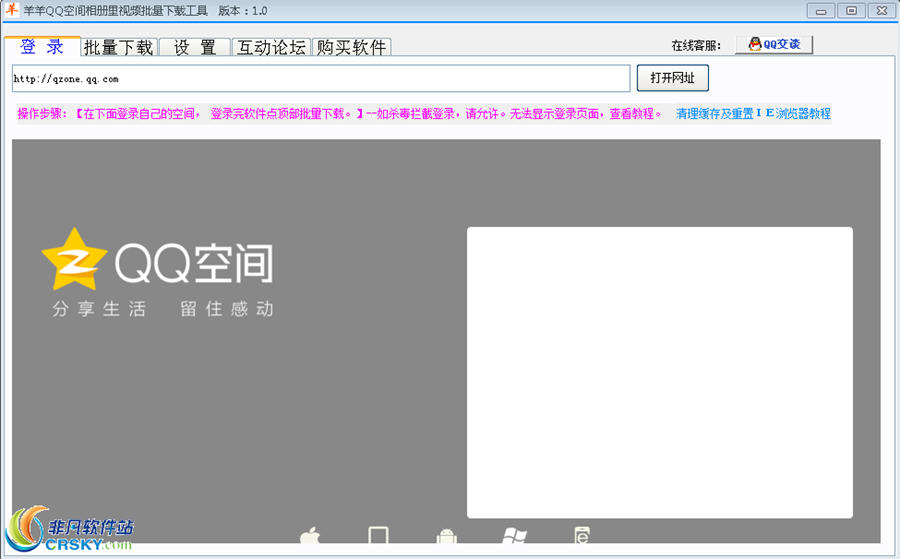Image resolution: width=900 pixels, height=559 pixels.
Task: Click the white login panel area
Action: pos(660,372)
